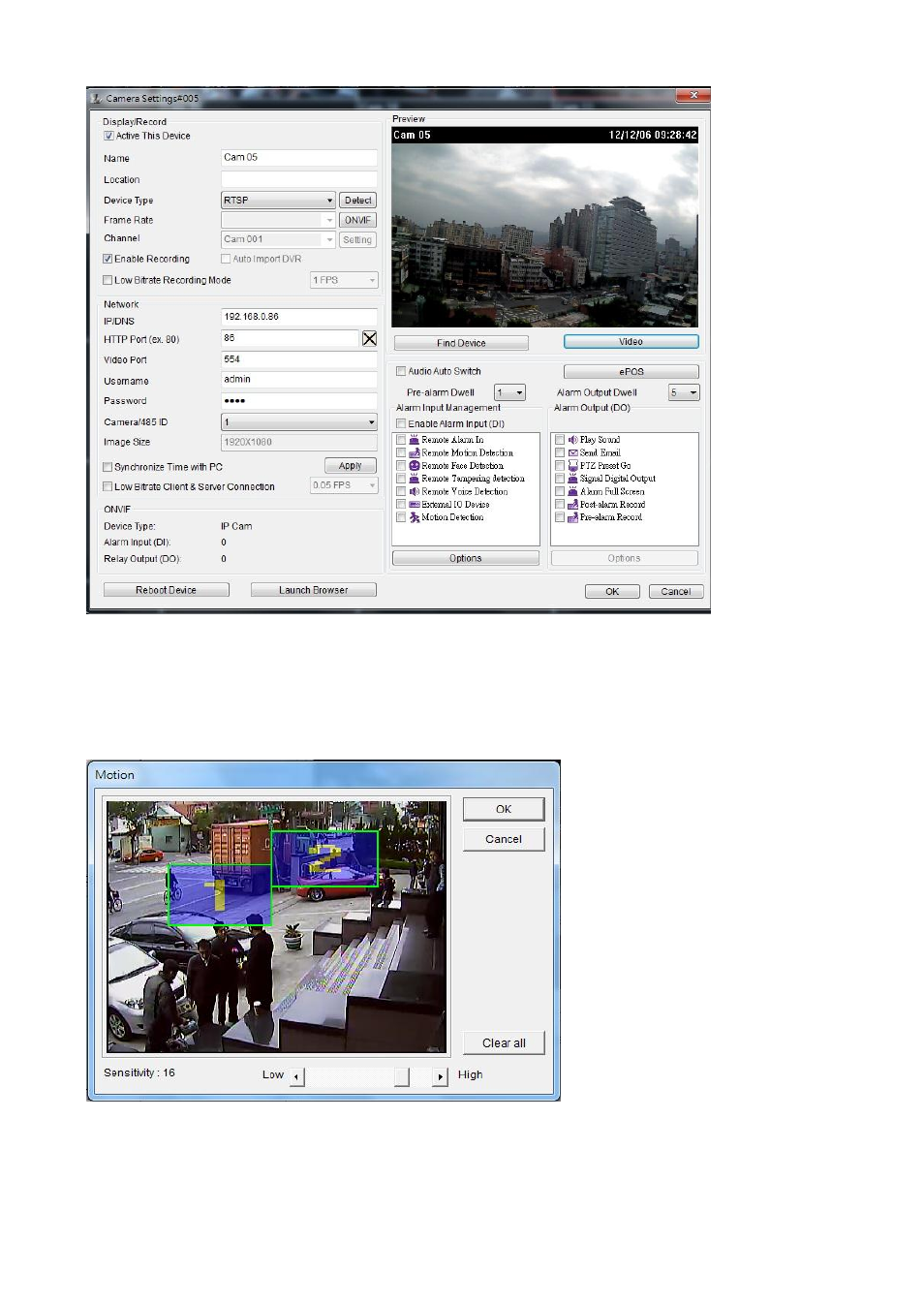
Task: Click the Pre-alarm Record icon
Action: click(x=572, y=517)
